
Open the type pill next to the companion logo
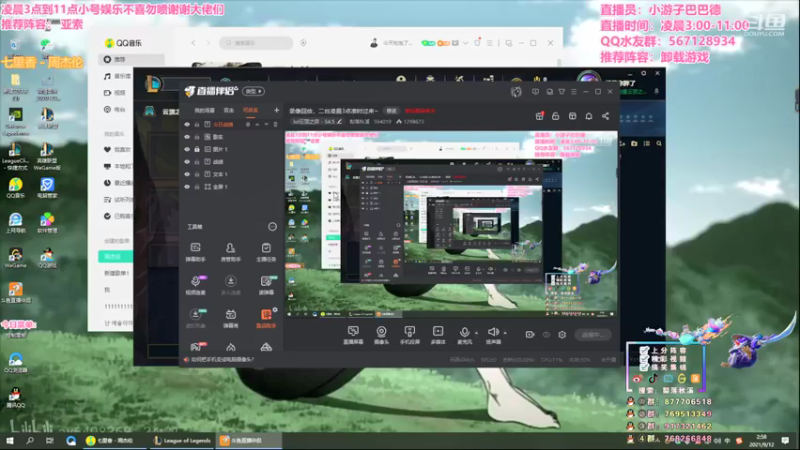coord(254,91)
